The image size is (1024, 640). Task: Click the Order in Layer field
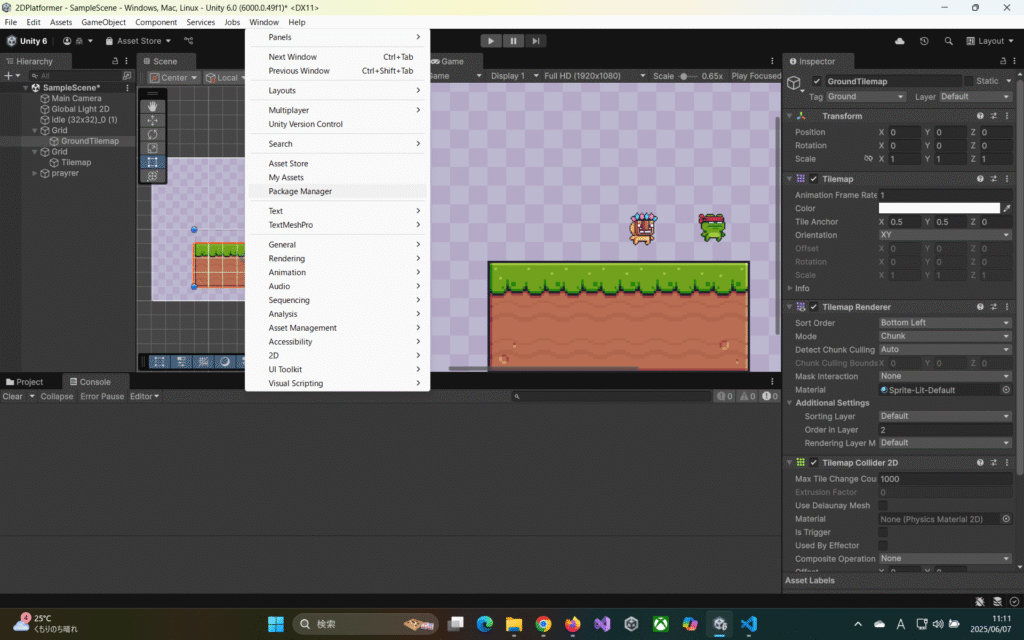pyautogui.click(x=945, y=430)
